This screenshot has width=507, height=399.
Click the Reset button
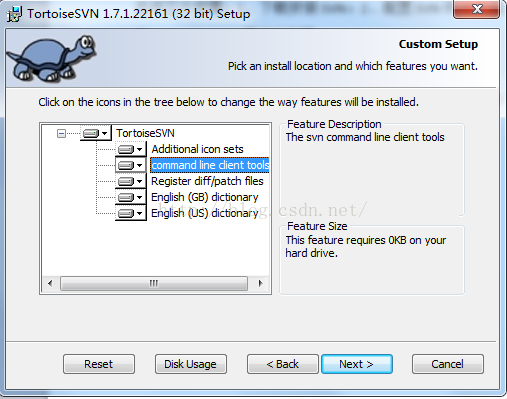(99, 364)
